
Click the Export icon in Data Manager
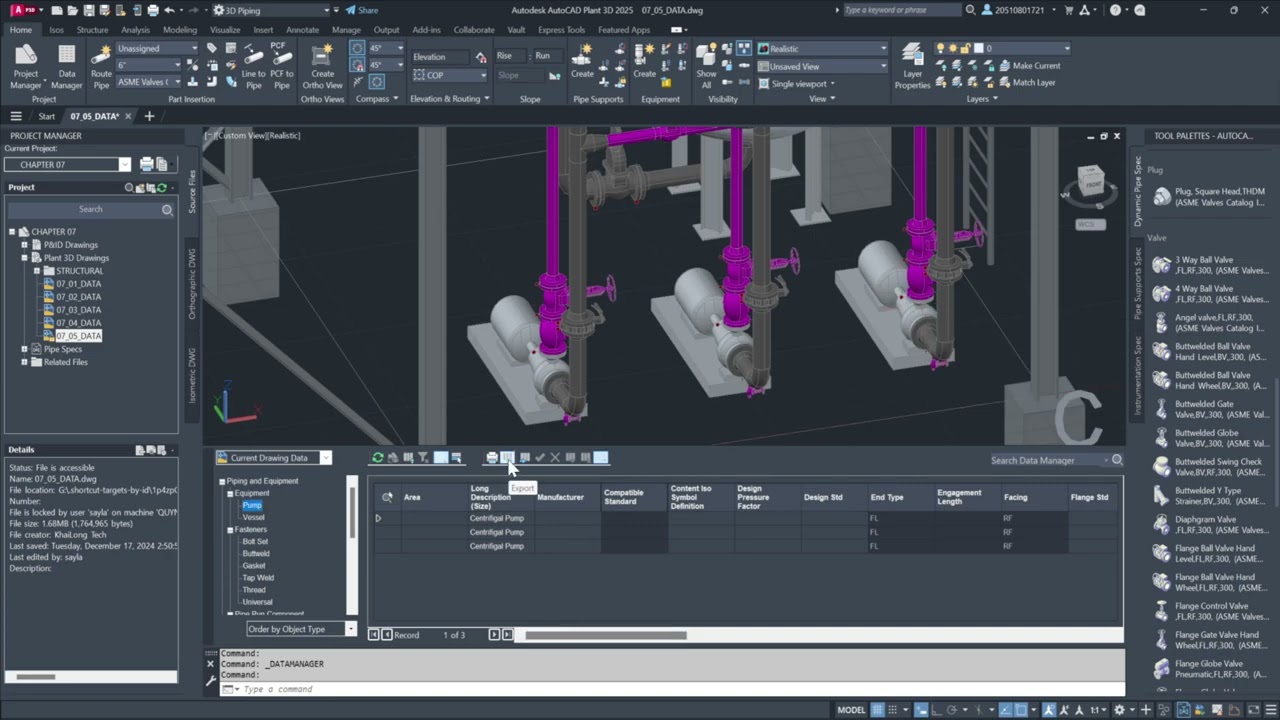(x=508, y=458)
